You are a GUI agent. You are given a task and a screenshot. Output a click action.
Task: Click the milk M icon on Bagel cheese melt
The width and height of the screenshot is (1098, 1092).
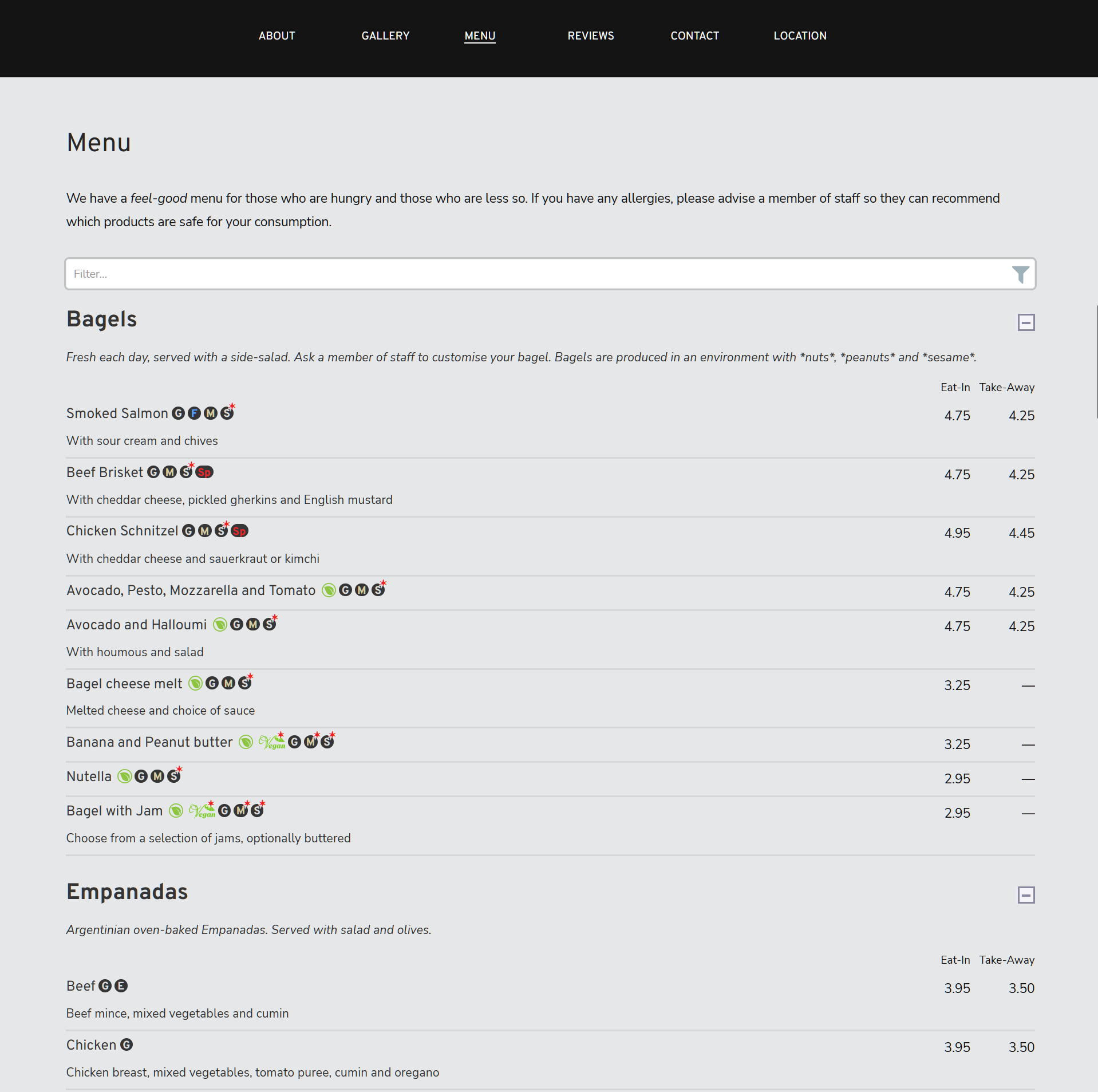coord(228,684)
